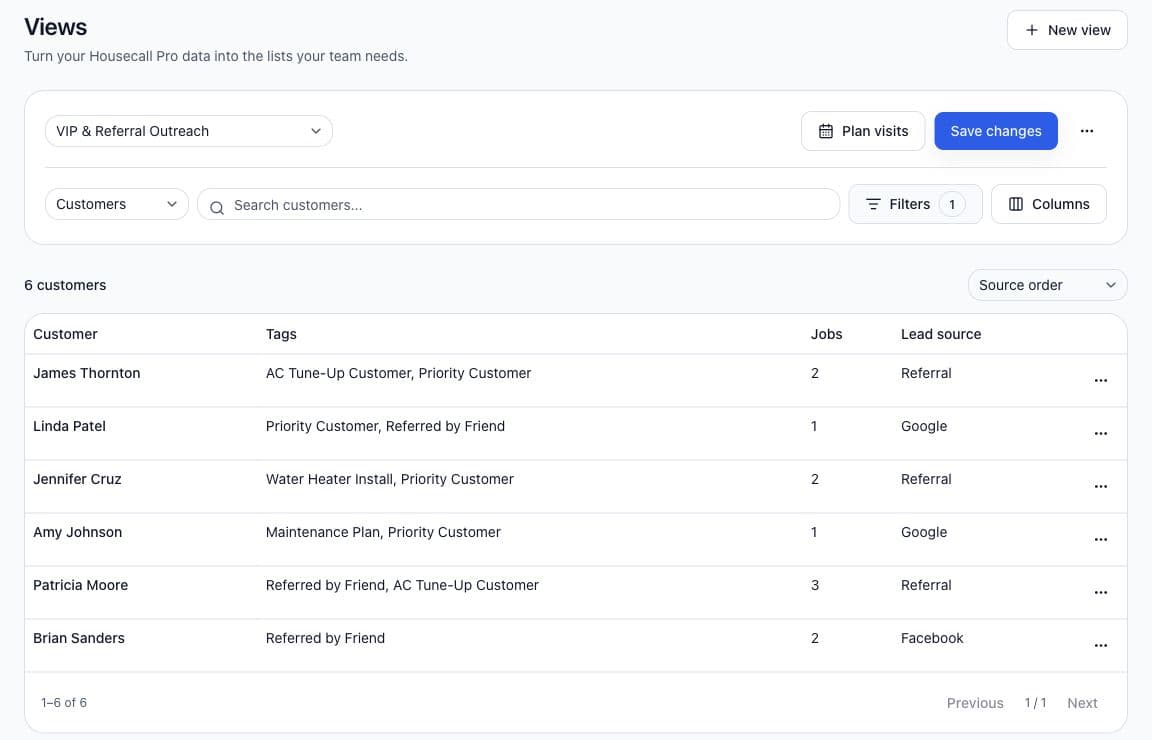Click the Plan visits button
This screenshot has width=1152, height=740.
tap(863, 131)
